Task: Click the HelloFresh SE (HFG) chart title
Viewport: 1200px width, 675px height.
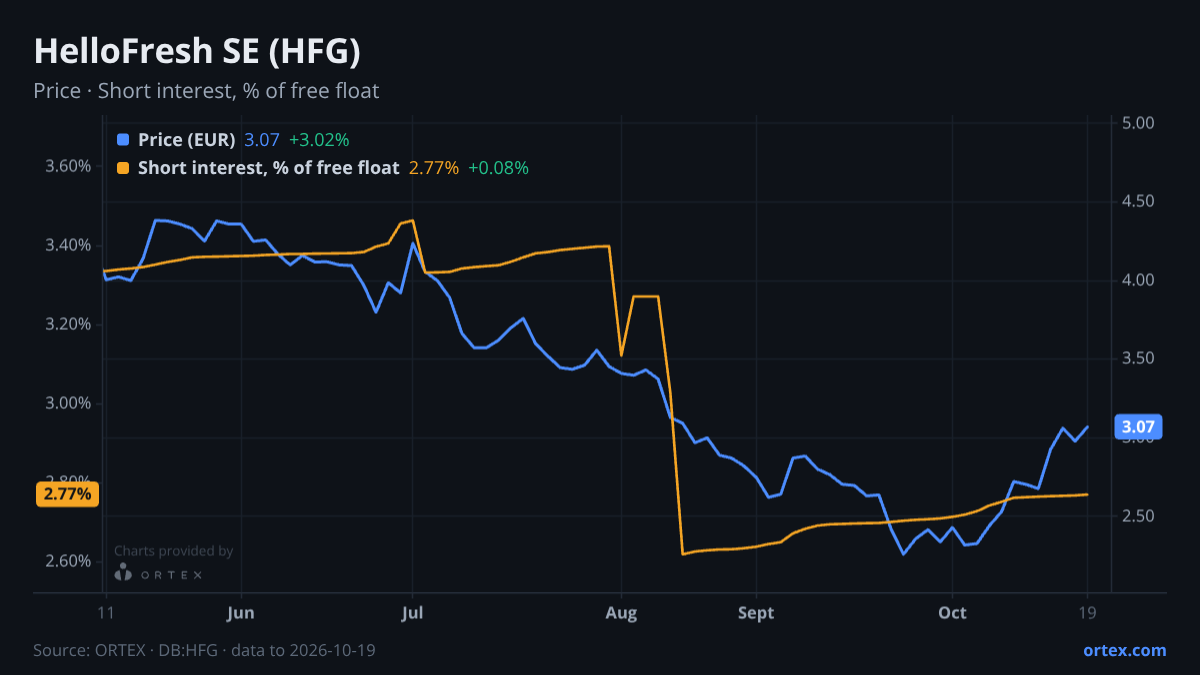Action: [x=197, y=51]
